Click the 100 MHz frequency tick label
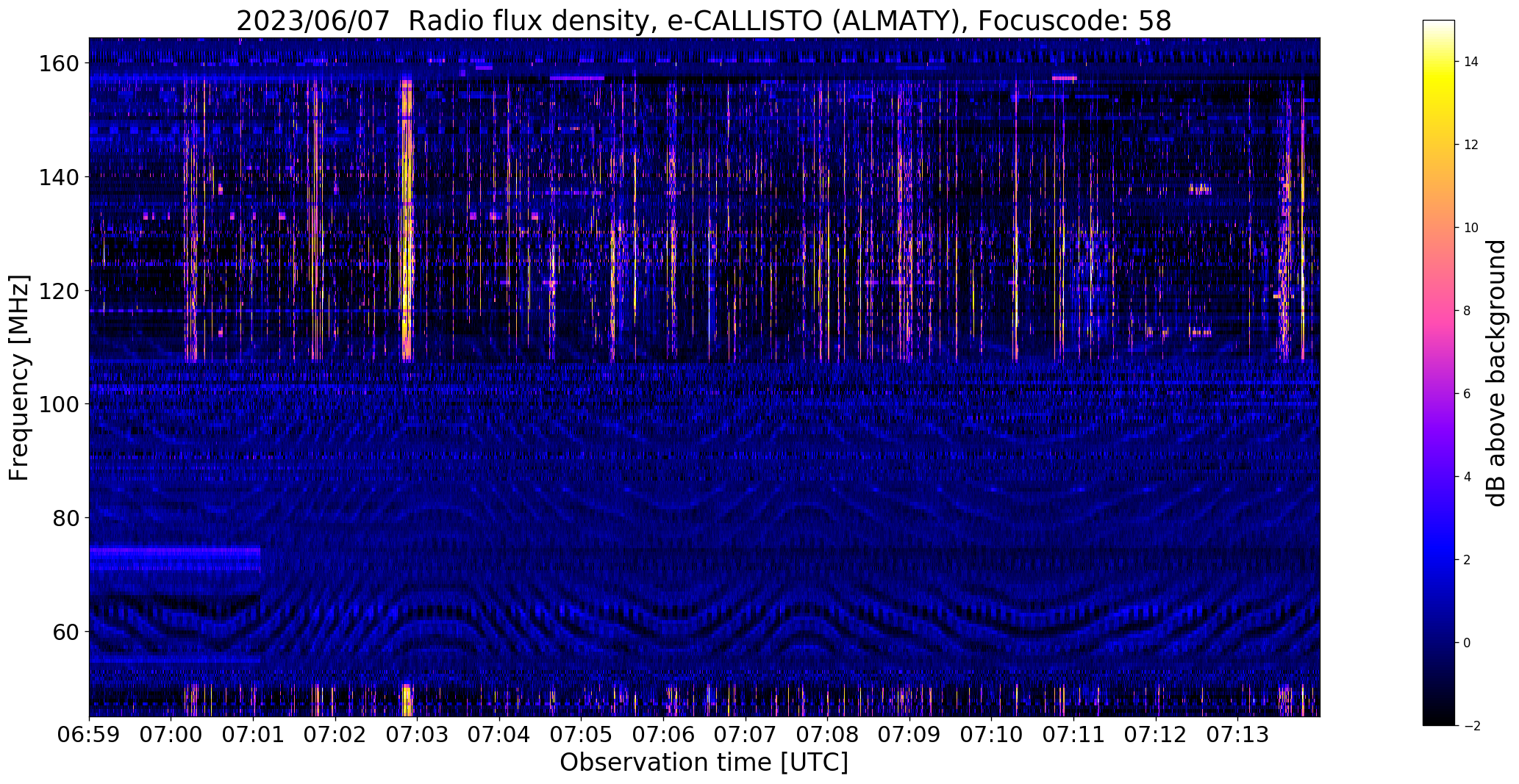Viewport: 1519px width, 784px height. 58,404
